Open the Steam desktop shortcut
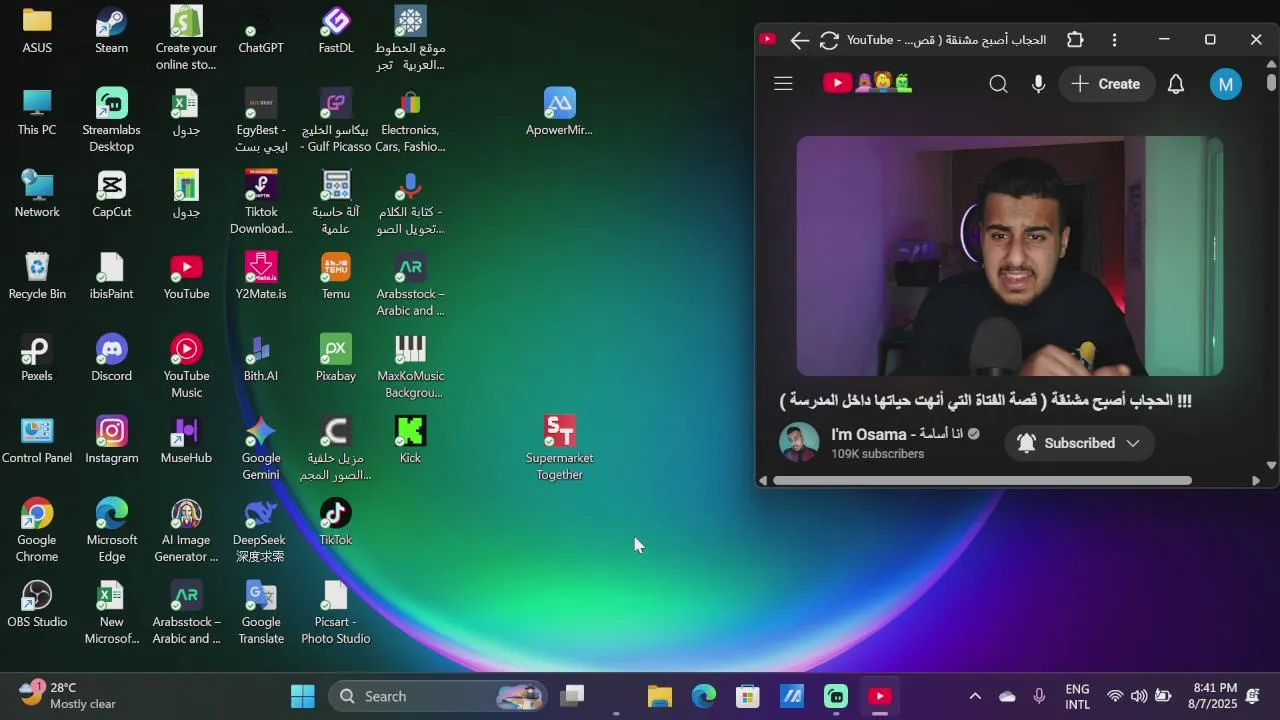Viewport: 1280px width, 720px height. [x=111, y=30]
